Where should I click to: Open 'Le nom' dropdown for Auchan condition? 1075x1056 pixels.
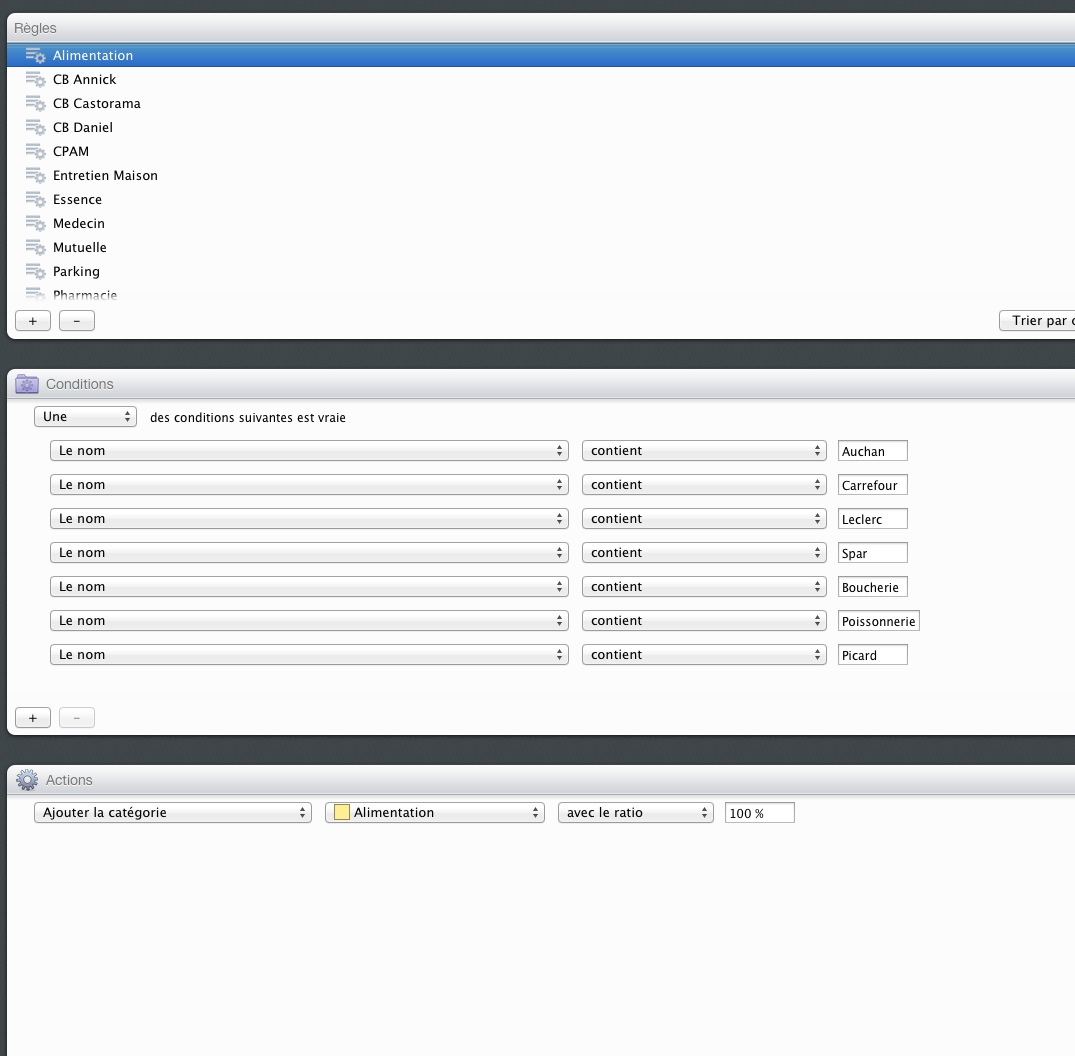[x=308, y=451]
